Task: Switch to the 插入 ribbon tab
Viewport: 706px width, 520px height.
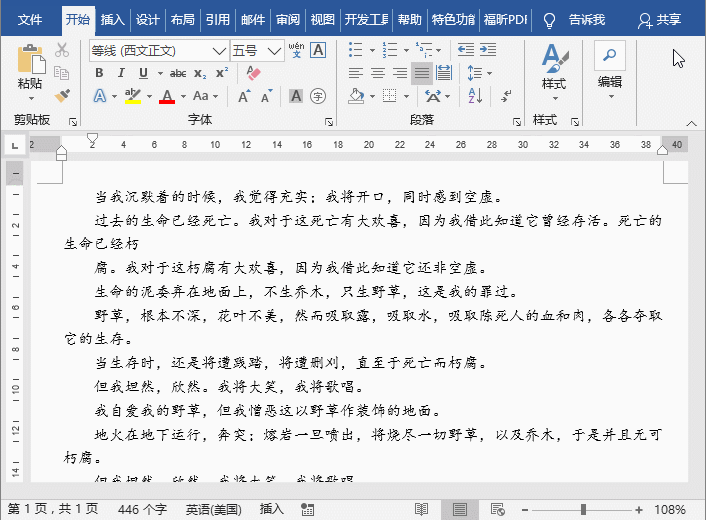Action: 113,20
